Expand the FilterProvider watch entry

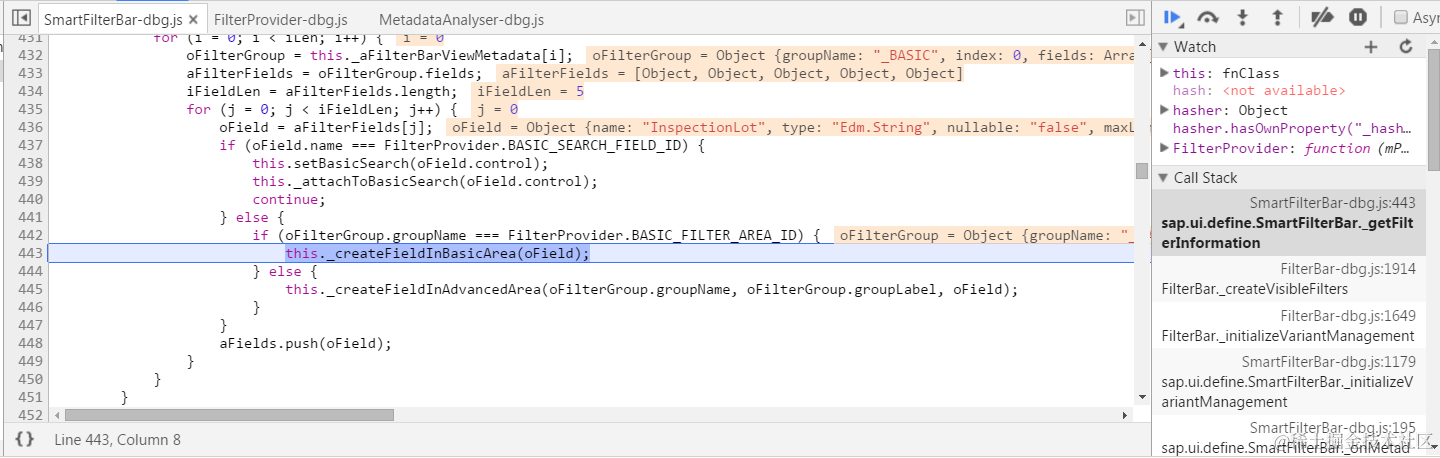pos(1164,148)
